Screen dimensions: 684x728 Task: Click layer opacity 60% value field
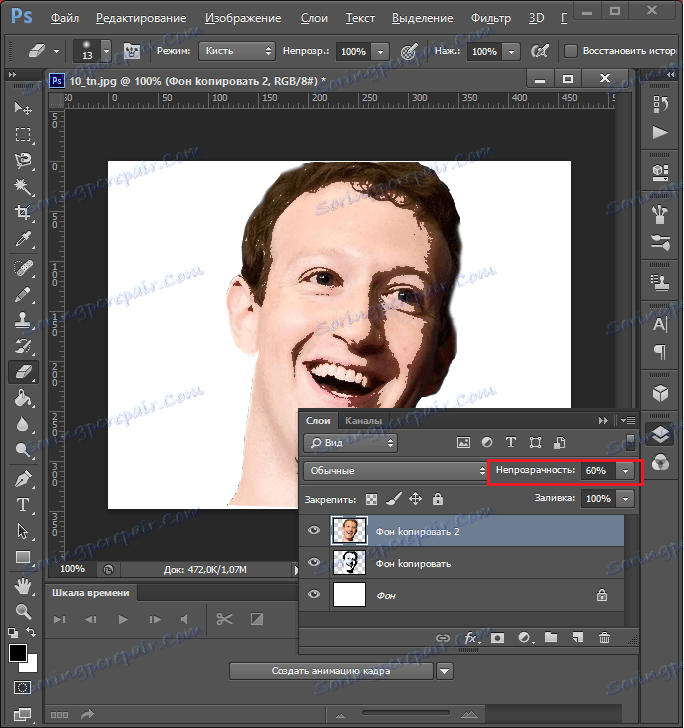pyautogui.click(x=598, y=471)
